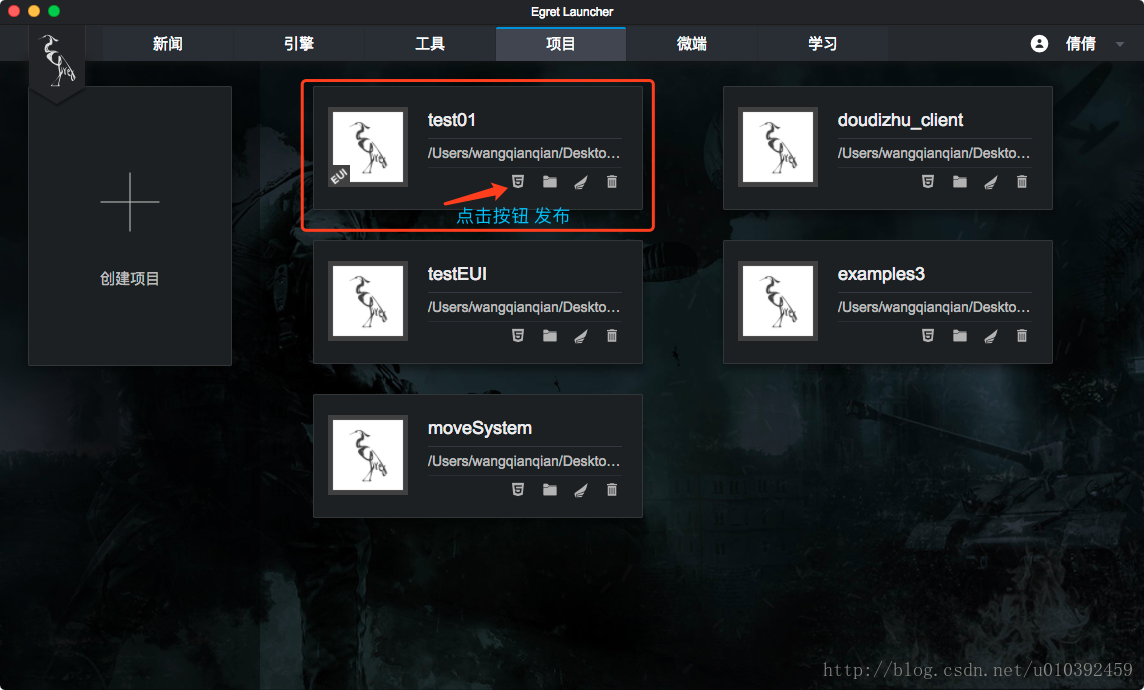Screen dimensions: 1144x690
Task: Click the testEUI project name
Action: point(457,274)
